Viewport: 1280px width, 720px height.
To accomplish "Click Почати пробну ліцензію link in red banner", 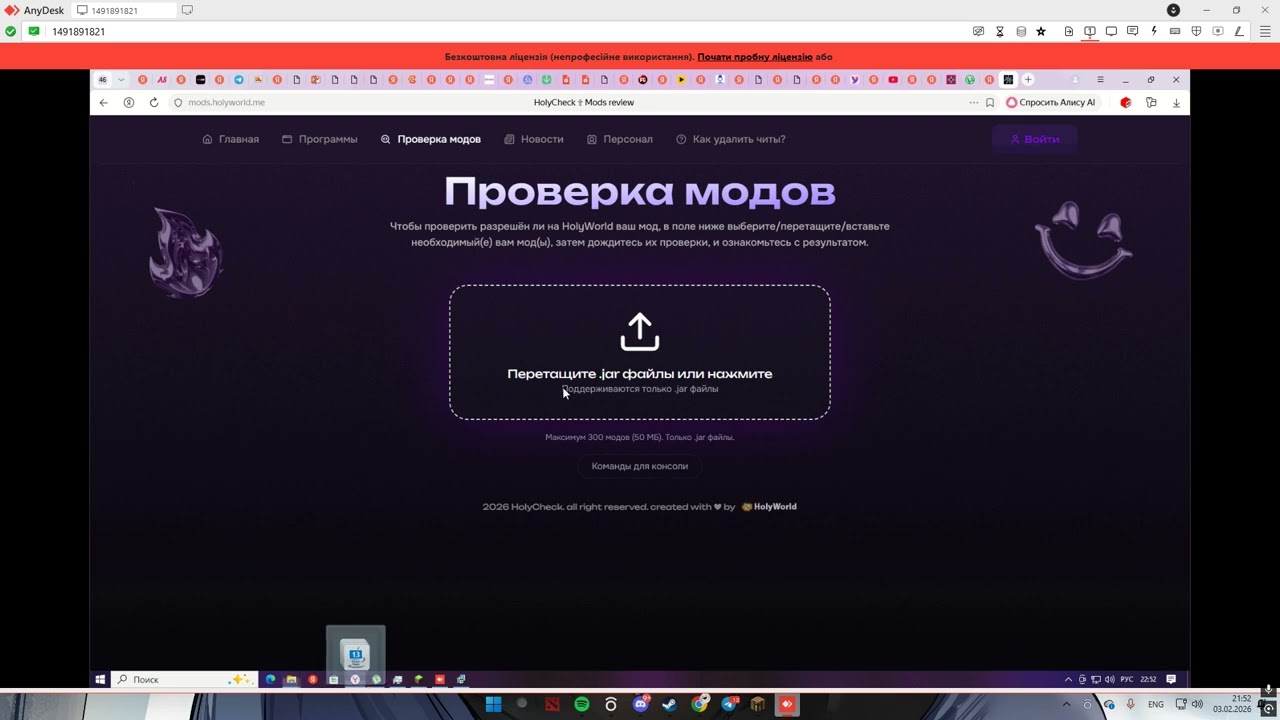I will [755, 57].
